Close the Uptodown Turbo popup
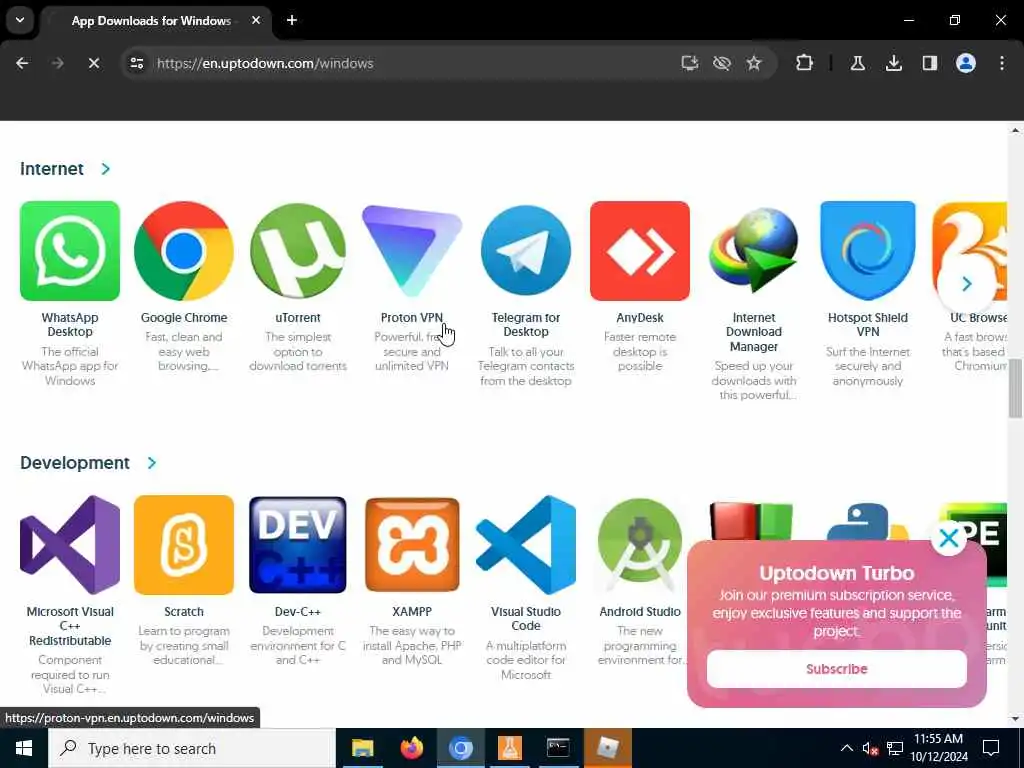Screen dimensions: 1024x768 (x=948, y=538)
